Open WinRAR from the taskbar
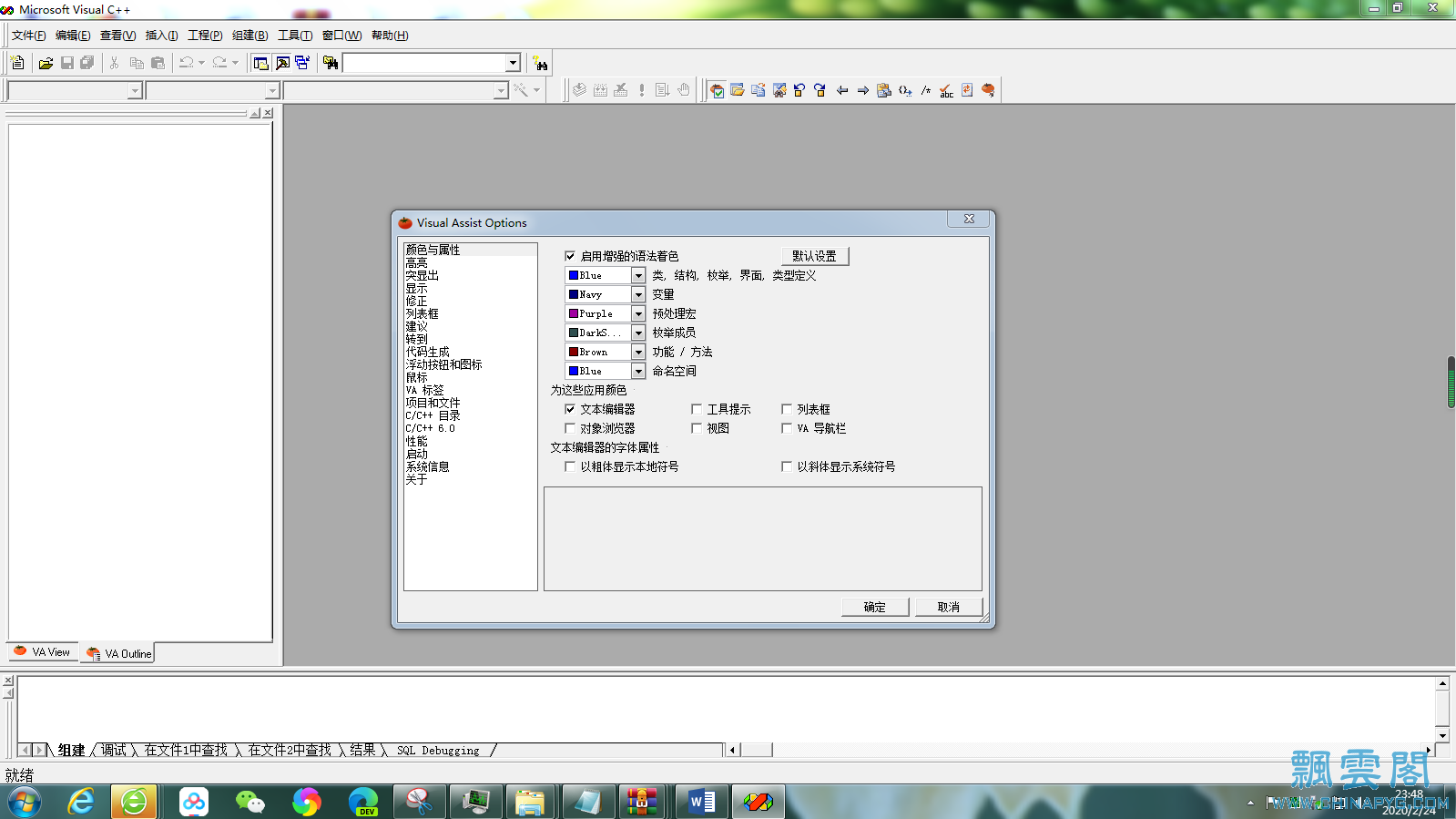1456x819 pixels. tap(642, 802)
